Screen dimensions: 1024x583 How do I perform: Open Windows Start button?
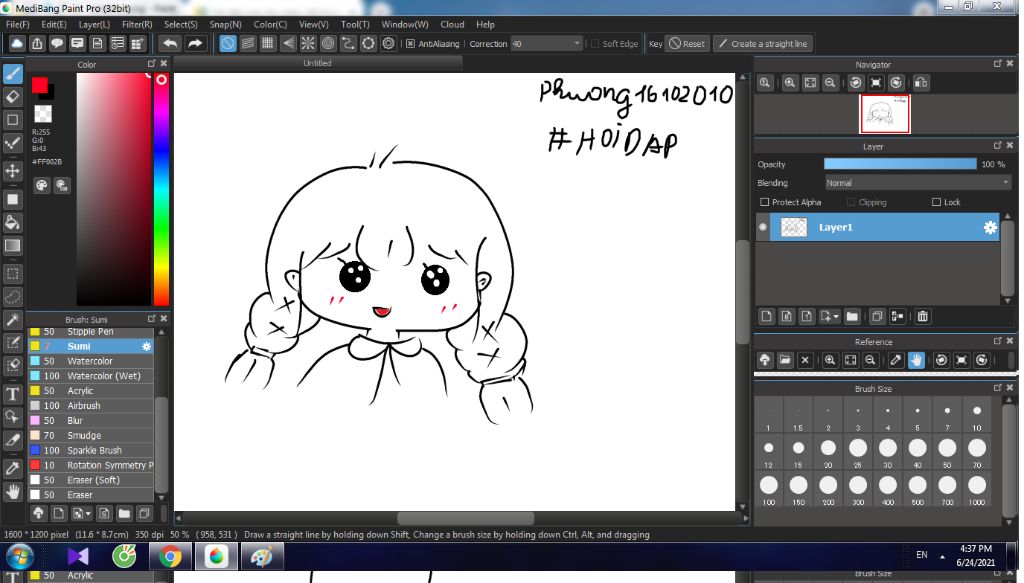coord(18,557)
